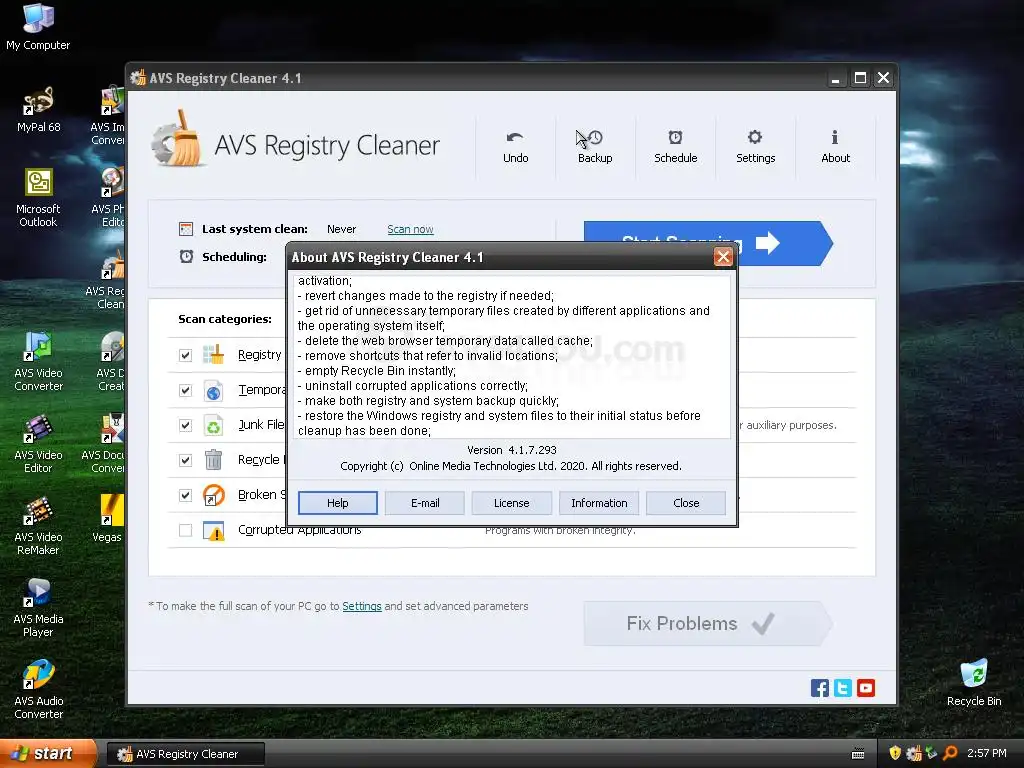Click the Version 4.1.7.293 text
1024x768 pixels.
coord(511,450)
